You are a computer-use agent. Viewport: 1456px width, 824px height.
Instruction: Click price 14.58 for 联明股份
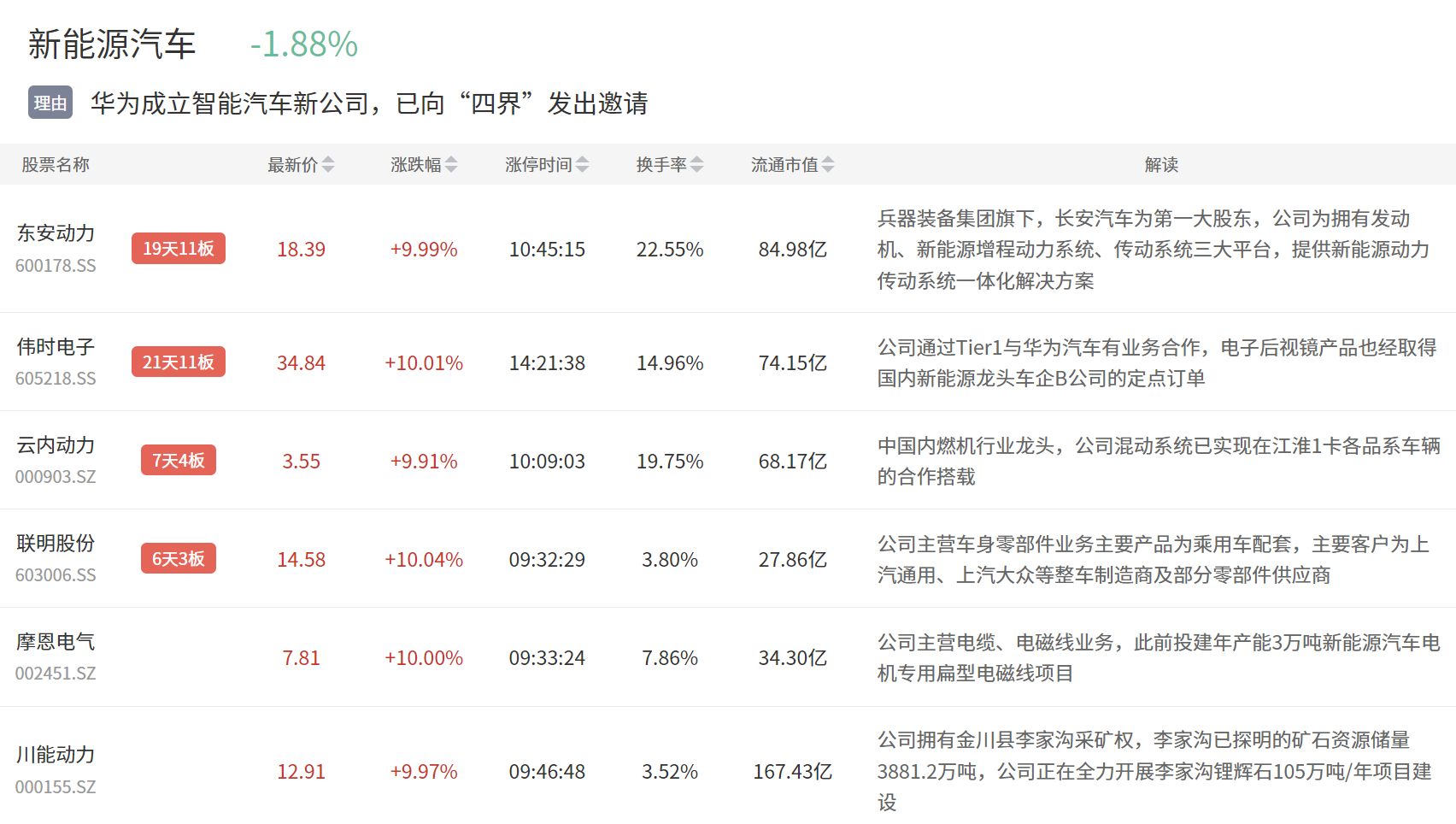[301, 560]
